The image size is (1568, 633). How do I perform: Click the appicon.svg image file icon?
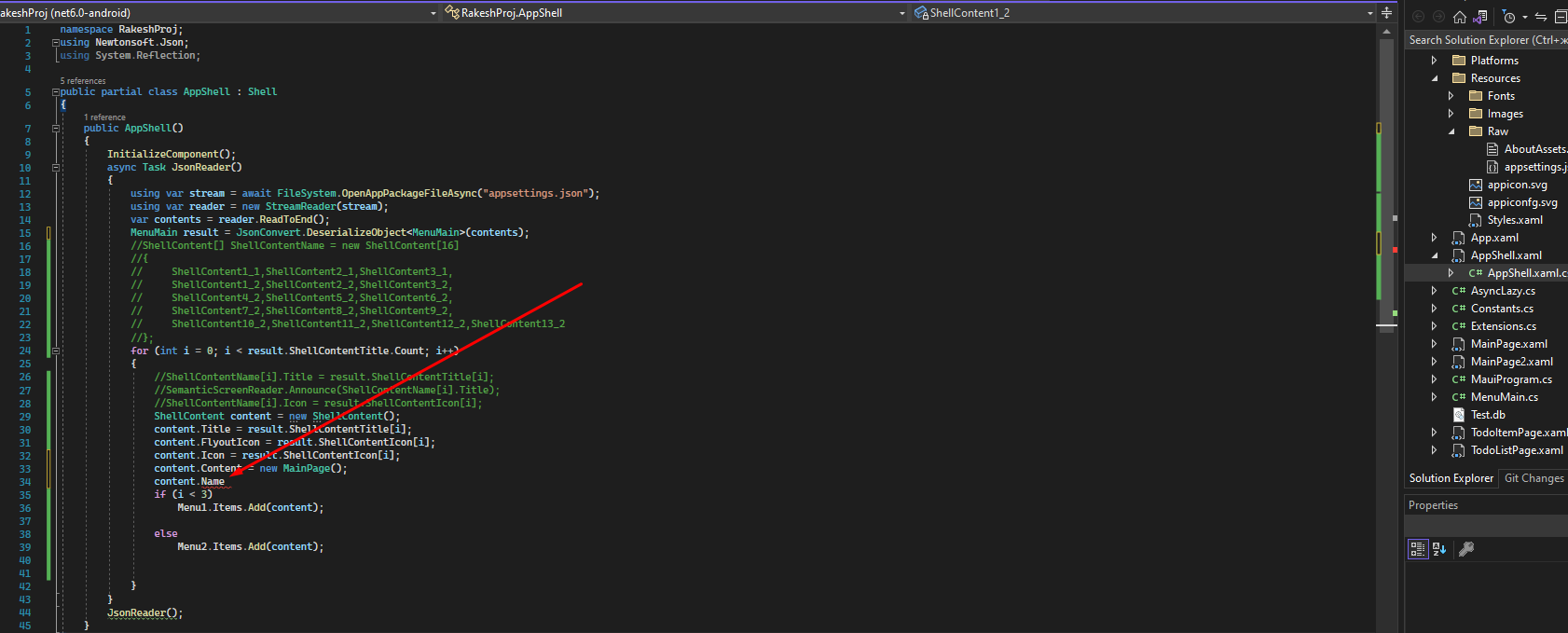coord(1476,185)
